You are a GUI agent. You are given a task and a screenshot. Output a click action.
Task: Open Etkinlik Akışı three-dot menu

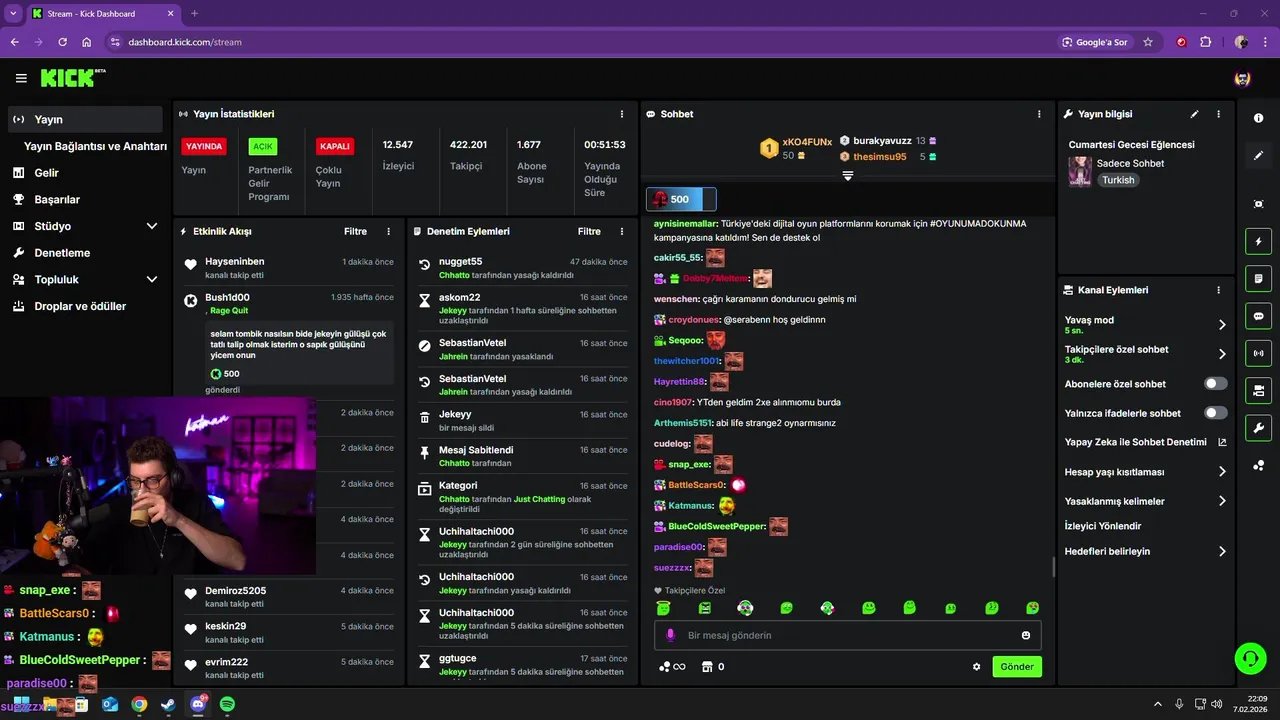(x=389, y=231)
